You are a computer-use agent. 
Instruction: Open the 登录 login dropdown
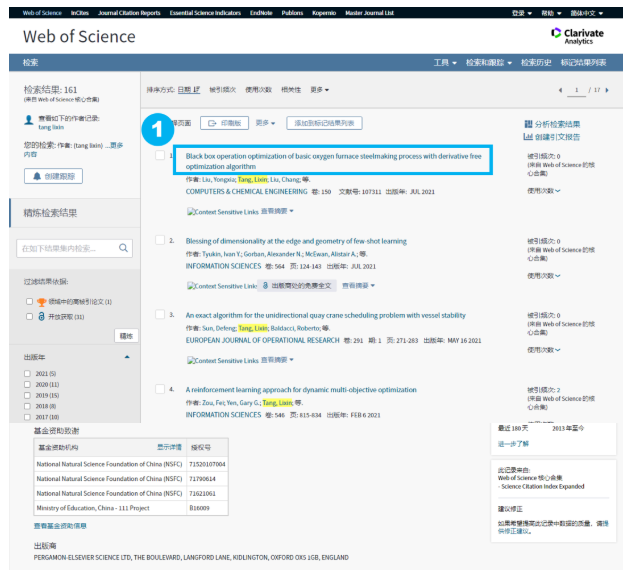522,13
